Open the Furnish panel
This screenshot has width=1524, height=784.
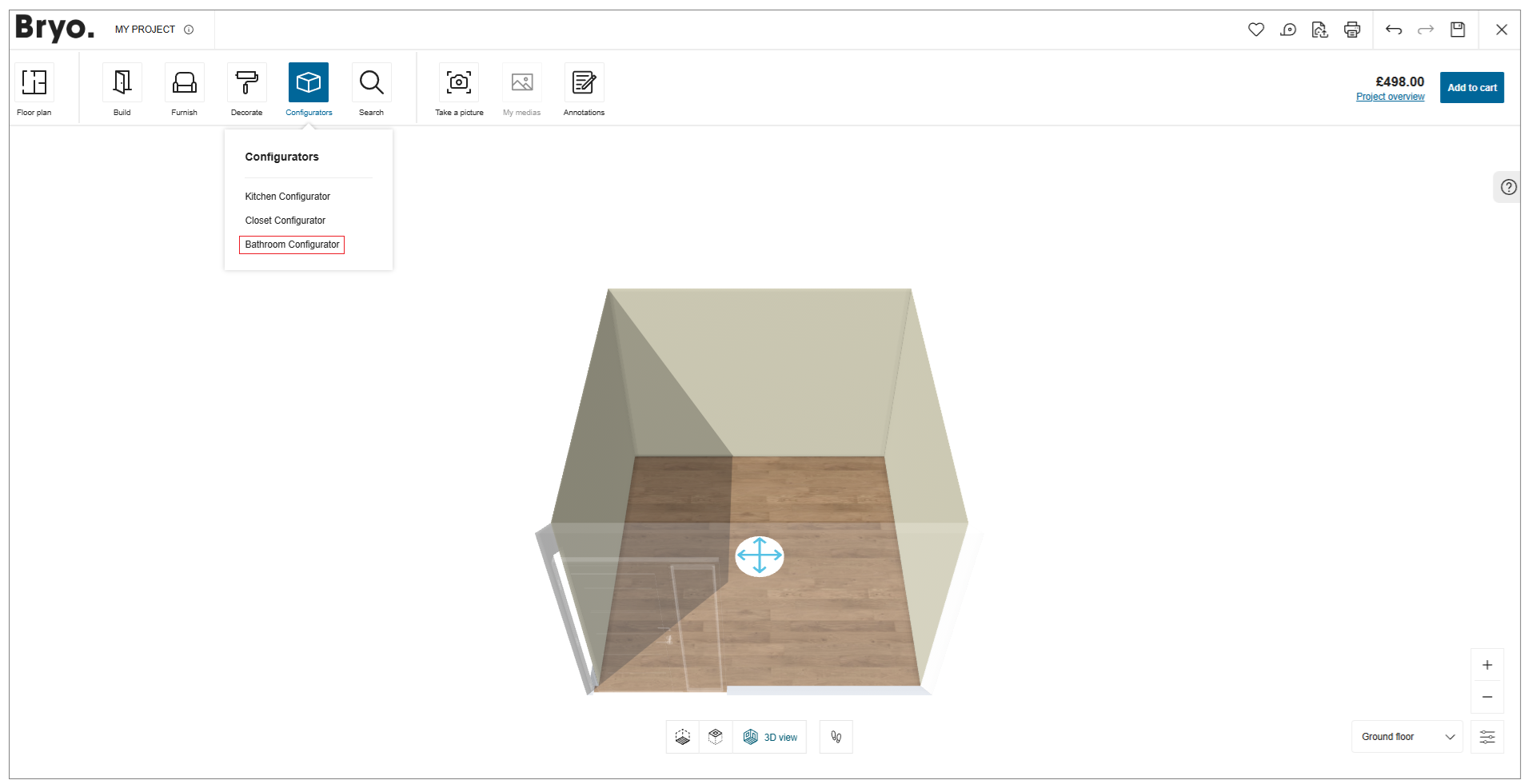pyautogui.click(x=184, y=88)
